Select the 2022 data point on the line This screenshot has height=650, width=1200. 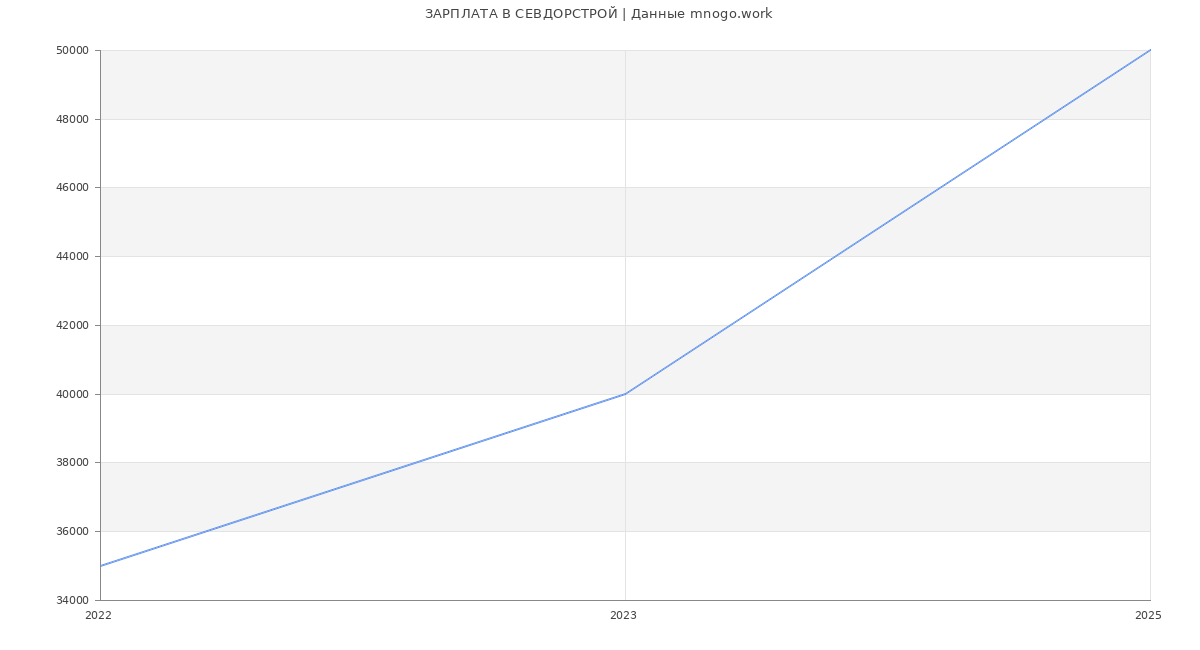coord(101,566)
